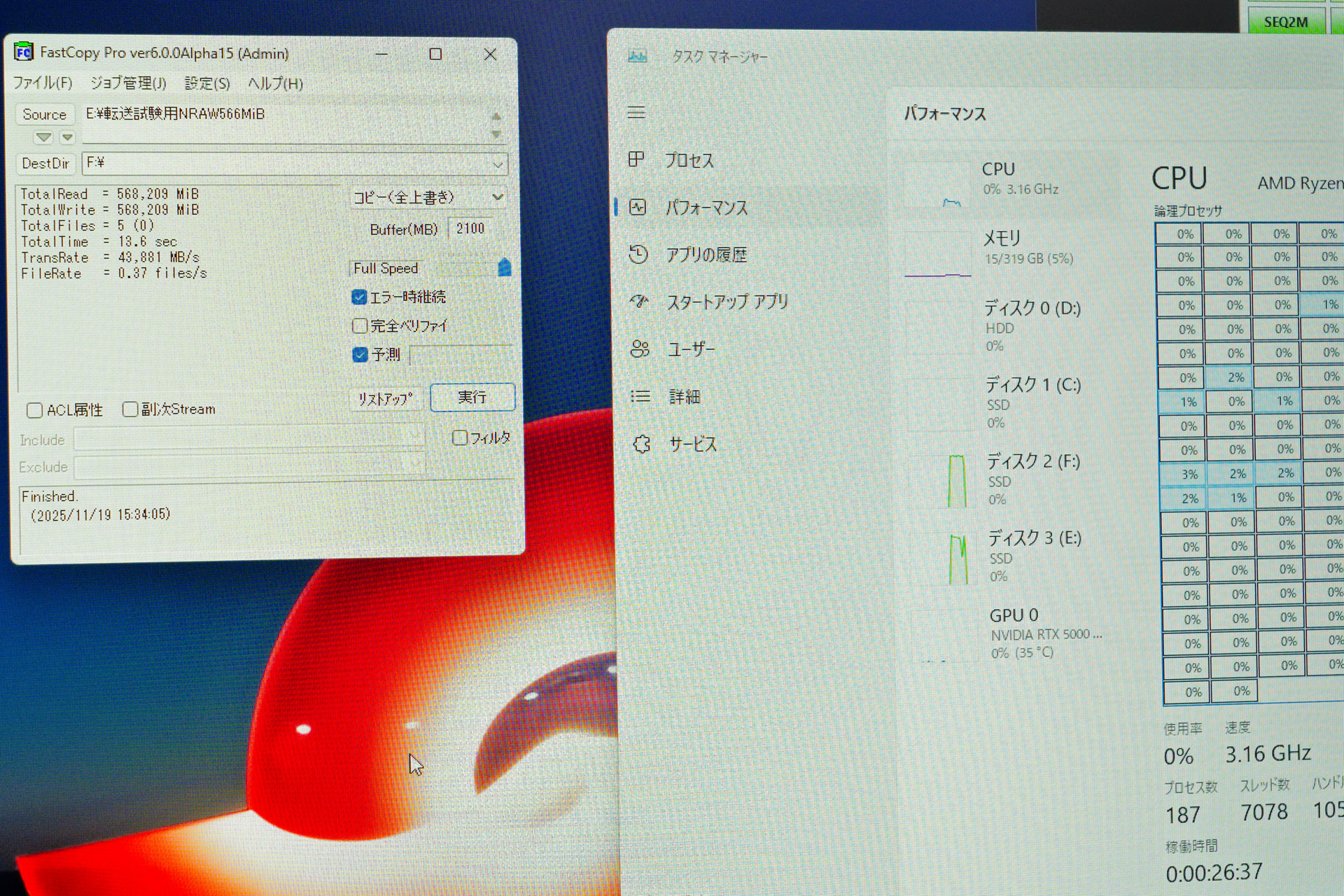Uncheck the 予測 option

point(359,355)
